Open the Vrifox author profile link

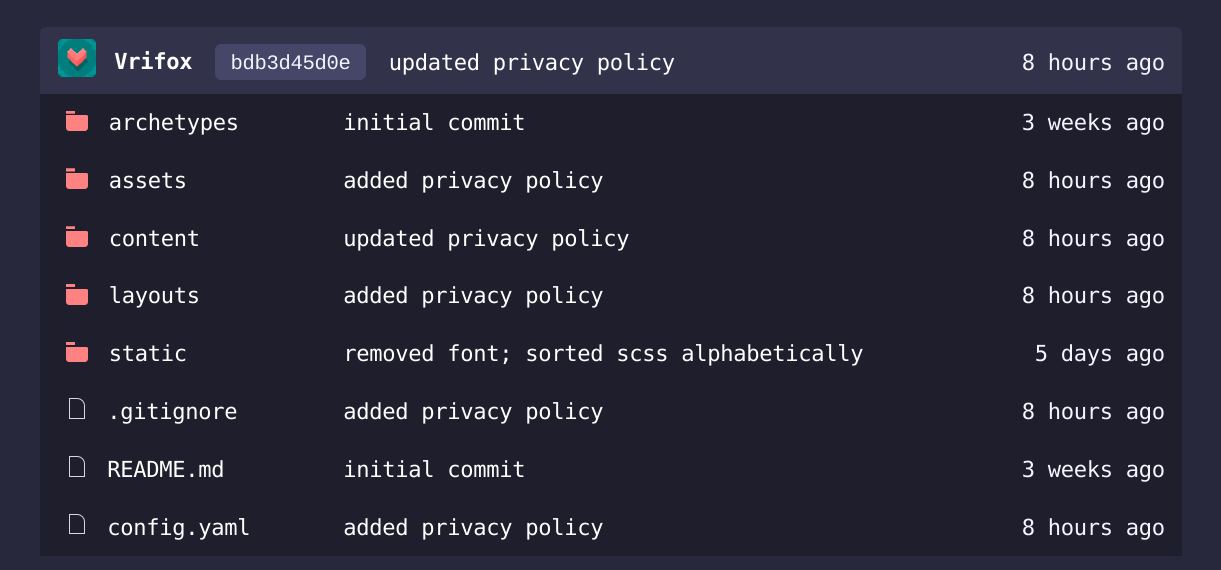tap(153, 62)
